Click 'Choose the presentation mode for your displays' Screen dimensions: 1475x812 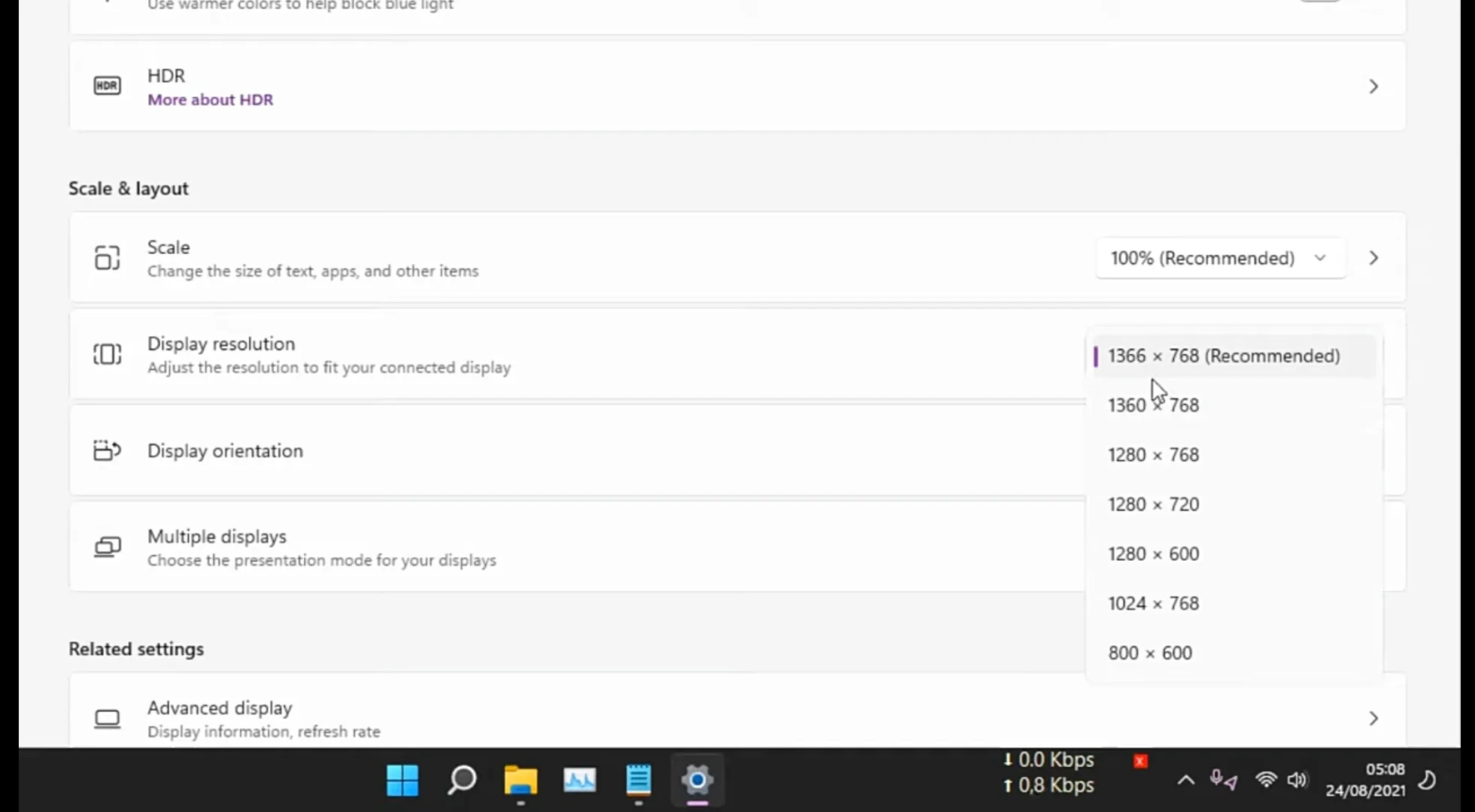point(322,560)
